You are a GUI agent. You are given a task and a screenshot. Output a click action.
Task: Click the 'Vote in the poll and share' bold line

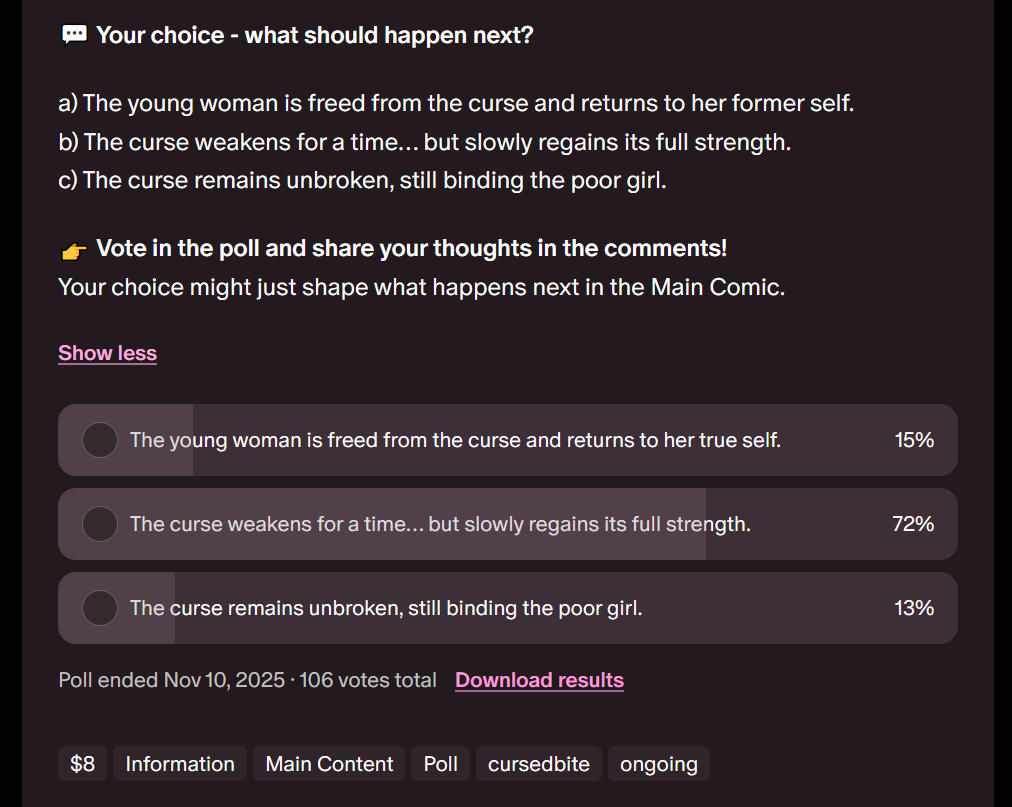[x=412, y=249]
